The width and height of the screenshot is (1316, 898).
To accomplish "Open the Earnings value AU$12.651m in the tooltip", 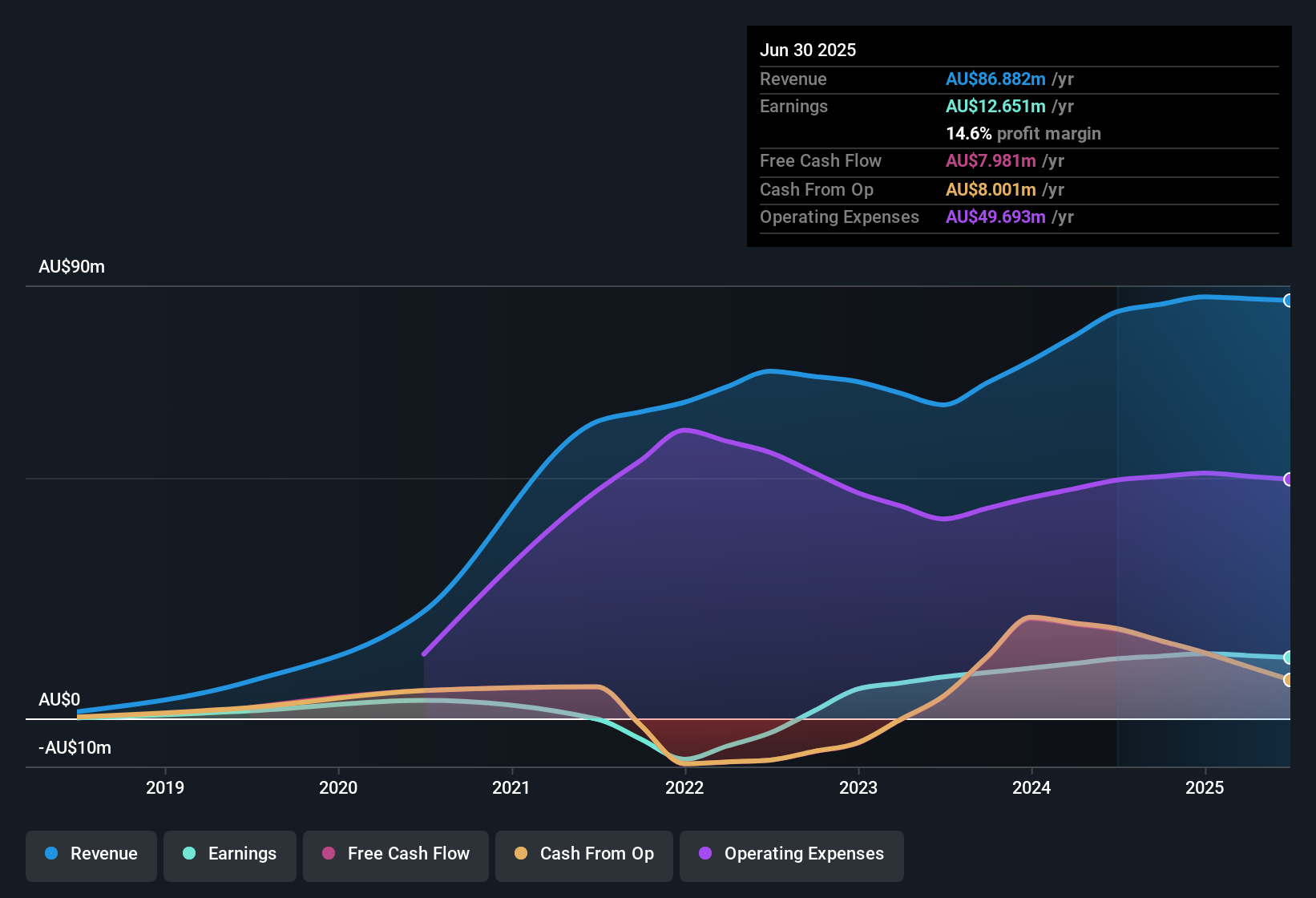I will tap(995, 106).
